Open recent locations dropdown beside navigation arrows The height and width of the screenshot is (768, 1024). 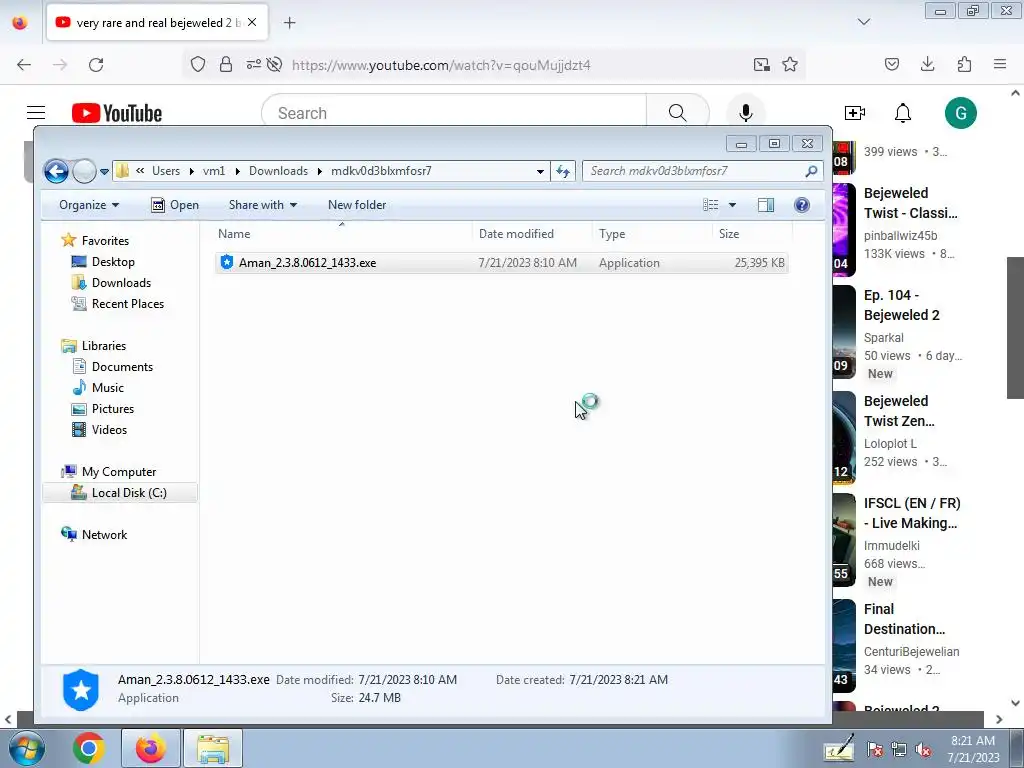[104, 172]
